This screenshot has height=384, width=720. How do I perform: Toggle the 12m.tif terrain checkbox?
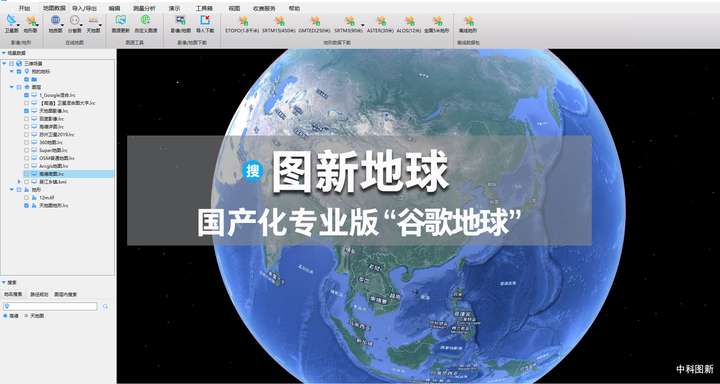click(x=27, y=198)
